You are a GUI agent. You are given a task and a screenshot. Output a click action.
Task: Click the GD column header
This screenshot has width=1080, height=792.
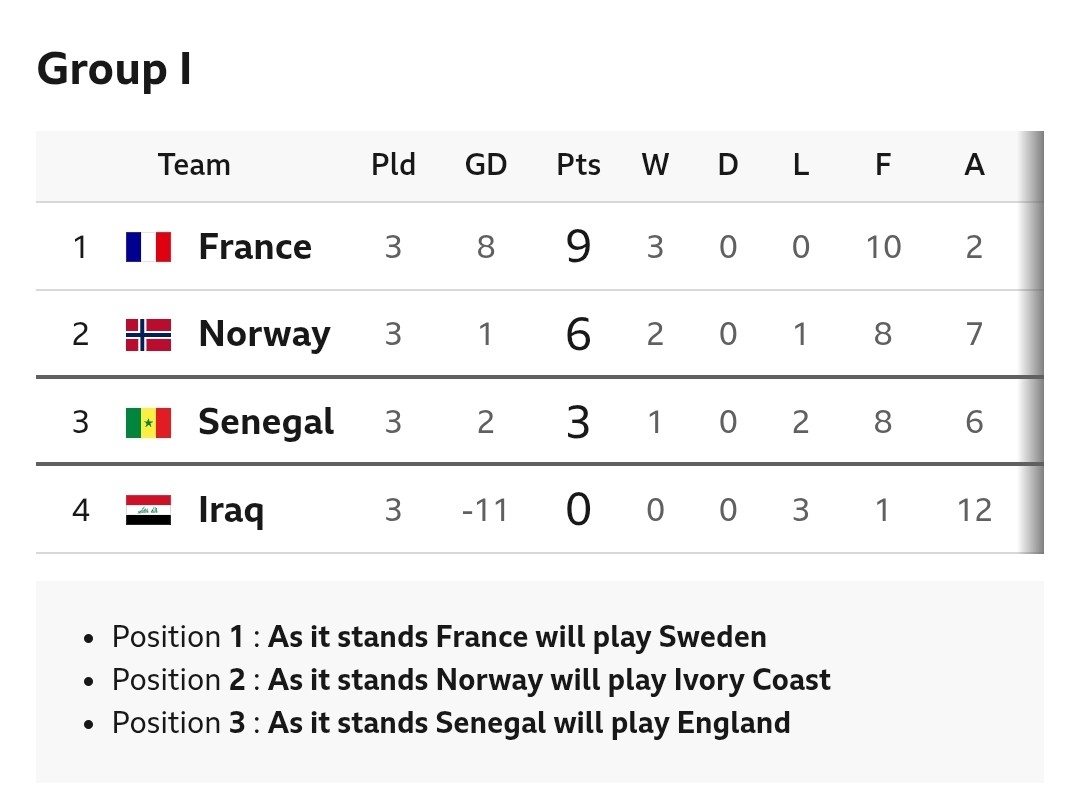point(486,165)
